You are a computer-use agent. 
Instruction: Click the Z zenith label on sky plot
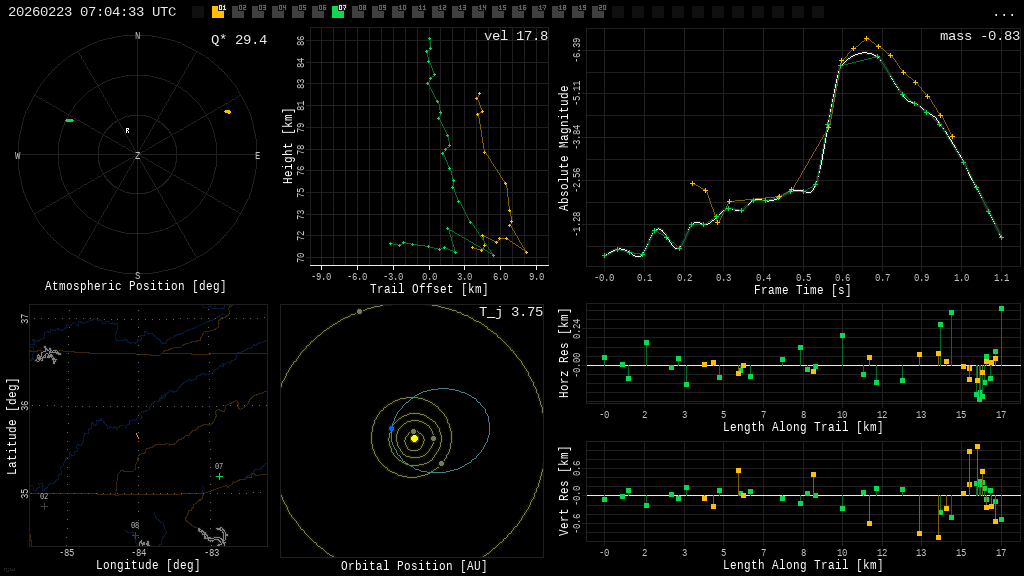[x=137, y=155]
